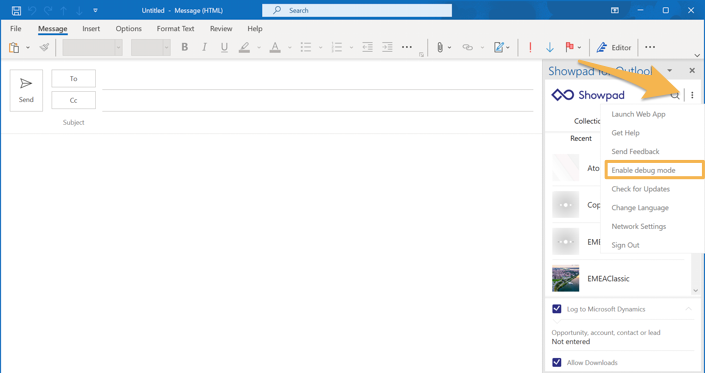Open the File menu
The image size is (705, 373).
pyautogui.click(x=16, y=29)
